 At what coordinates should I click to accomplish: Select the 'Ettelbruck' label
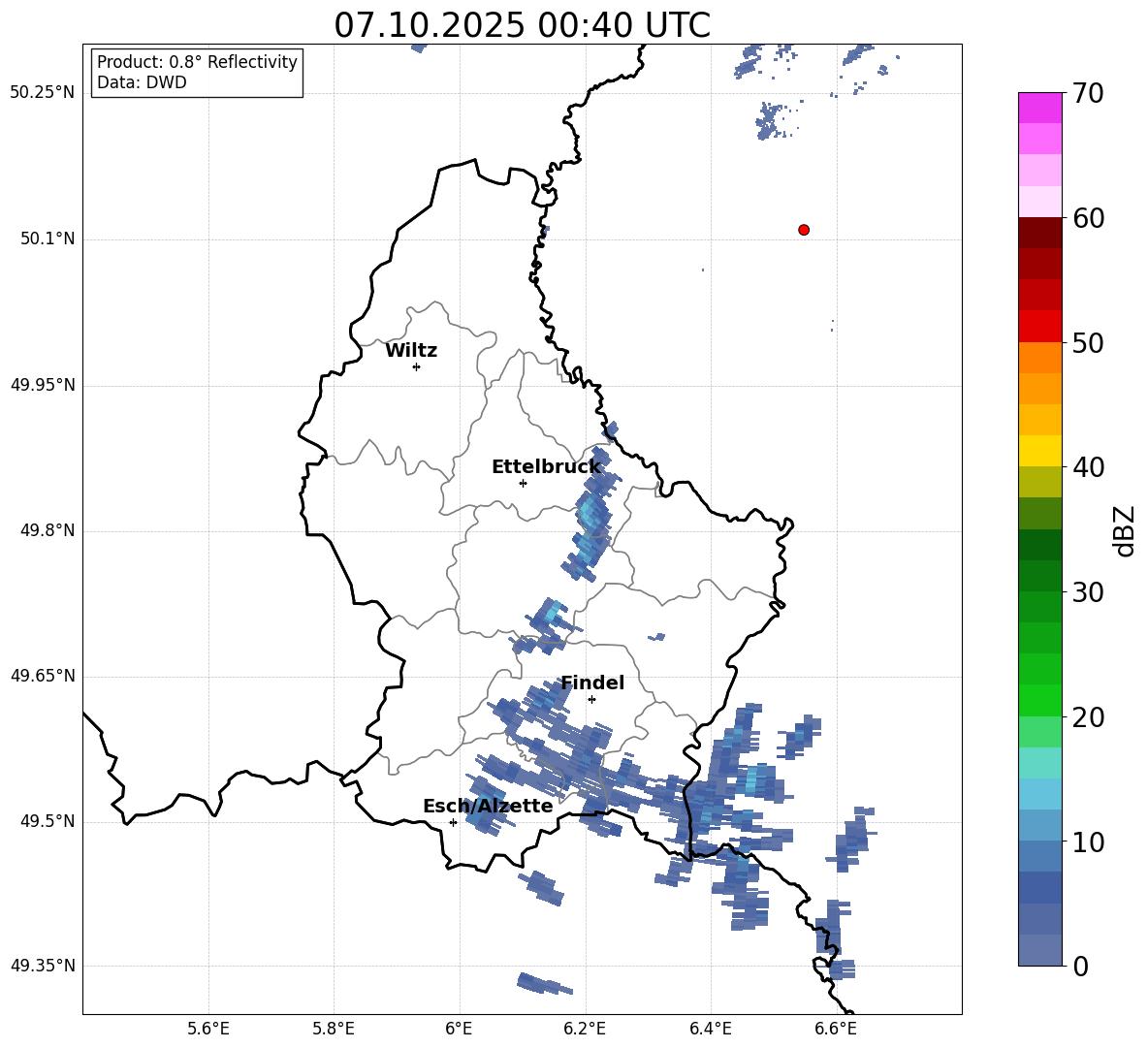tap(546, 466)
